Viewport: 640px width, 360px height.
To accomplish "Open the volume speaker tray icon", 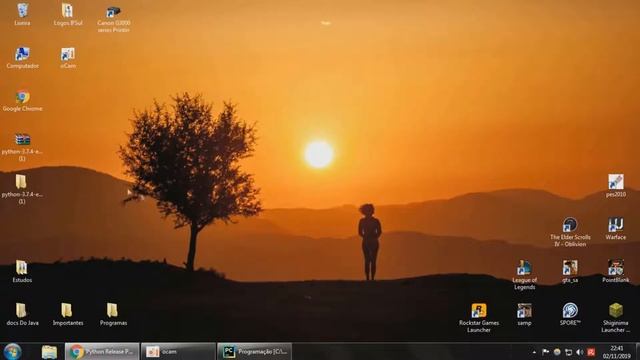I will coord(580,352).
